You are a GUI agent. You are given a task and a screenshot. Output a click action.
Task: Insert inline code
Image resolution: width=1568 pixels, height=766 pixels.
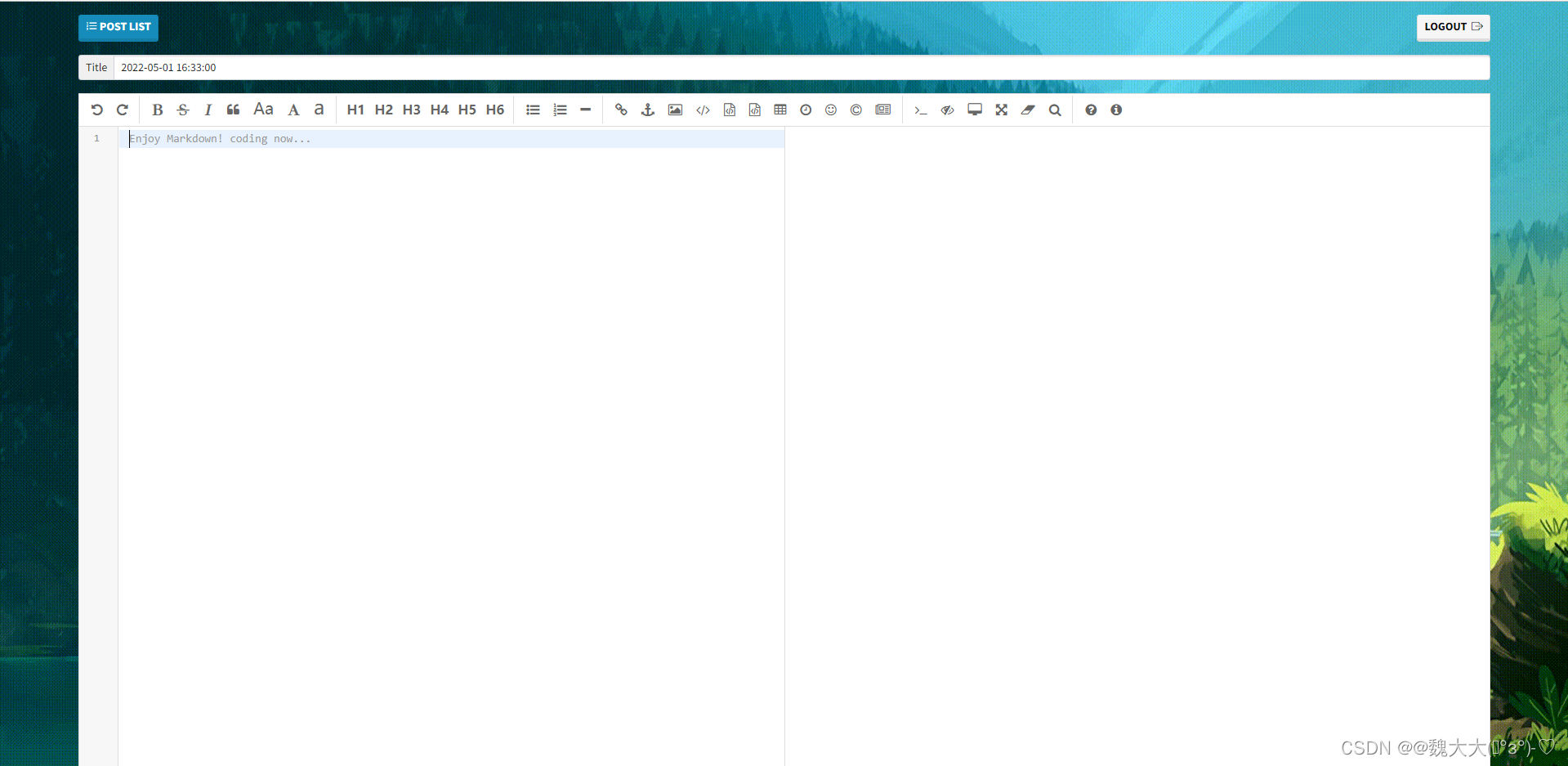pyautogui.click(x=703, y=110)
